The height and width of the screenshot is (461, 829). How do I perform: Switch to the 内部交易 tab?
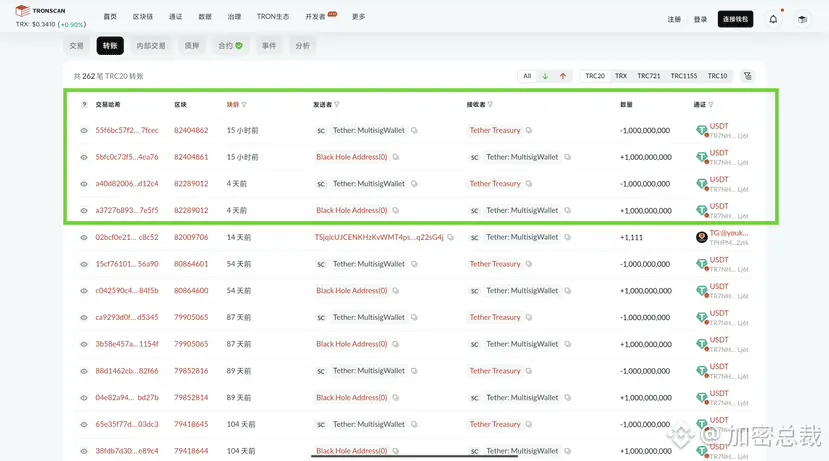click(x=151, y=46)
